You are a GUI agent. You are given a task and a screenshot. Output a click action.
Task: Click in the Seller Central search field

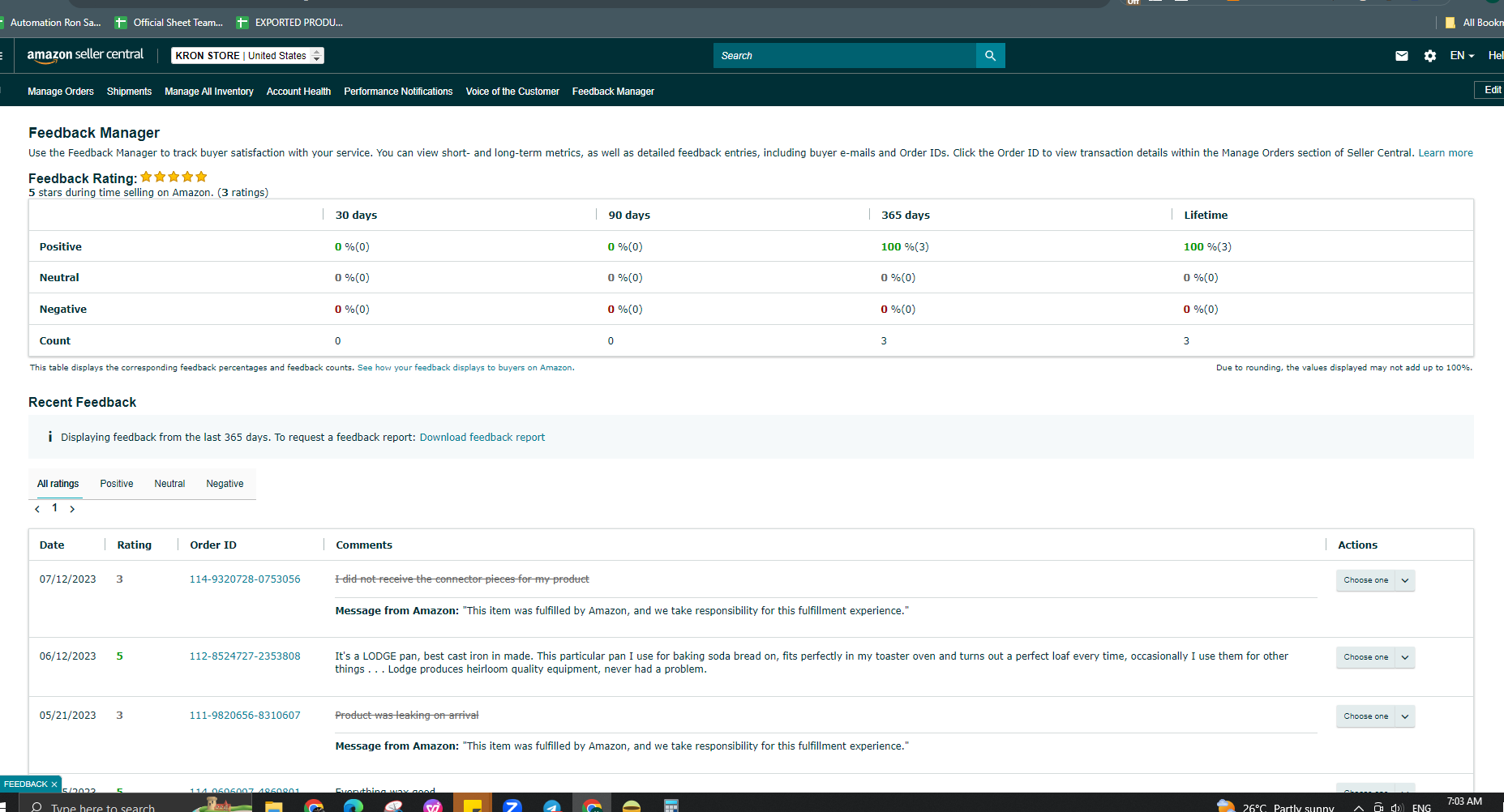click(x=845, y=56)
